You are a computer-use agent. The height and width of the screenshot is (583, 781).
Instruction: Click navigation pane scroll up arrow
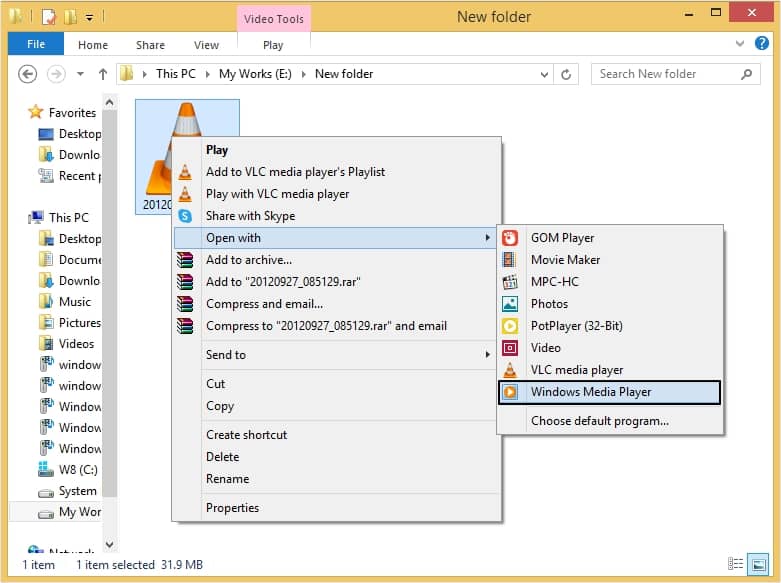click(x=110, y=103)
